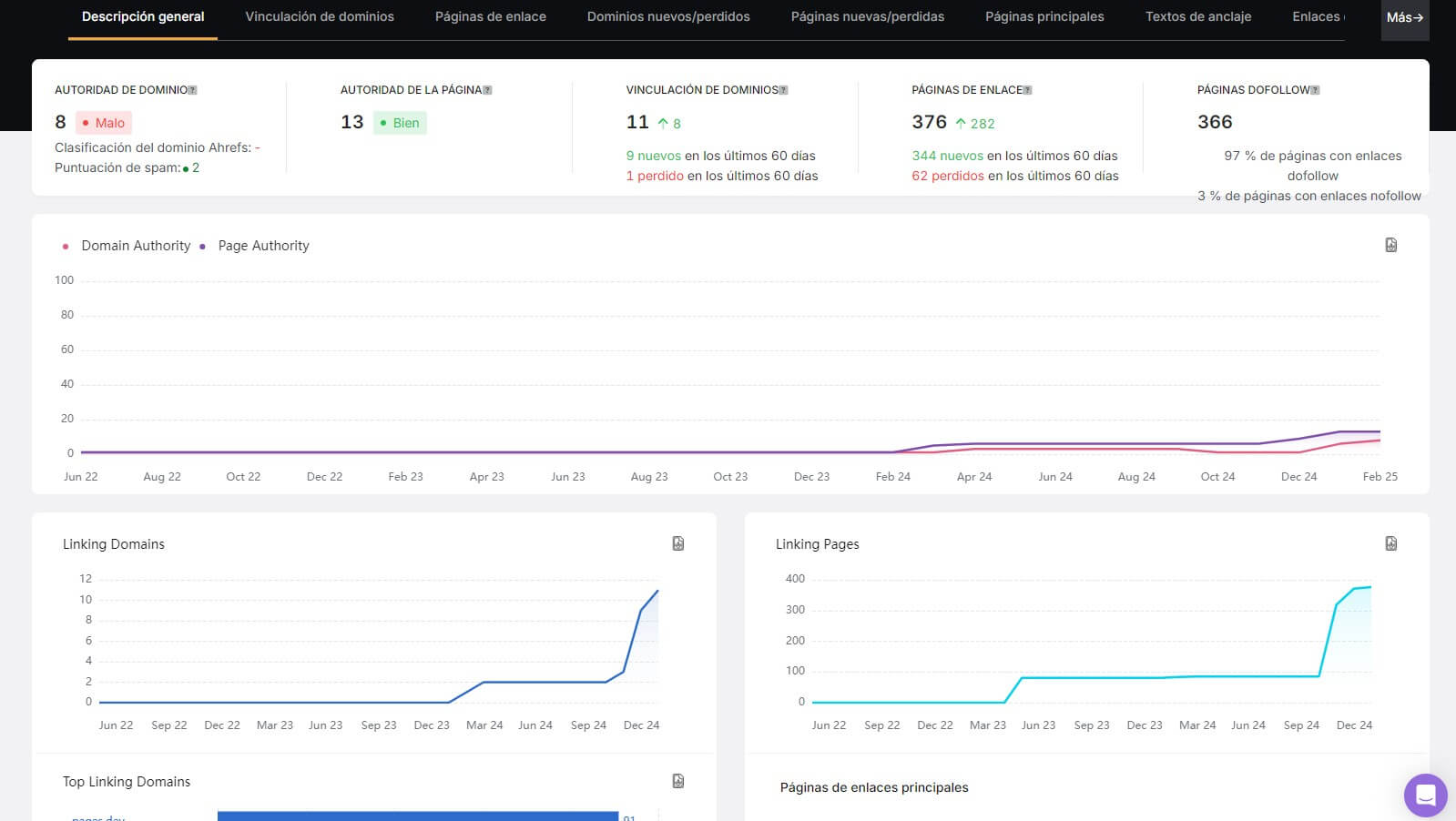1456x821 pixels.
Task: Toggle Domain Authority series in legend
Action: (135, 246)
